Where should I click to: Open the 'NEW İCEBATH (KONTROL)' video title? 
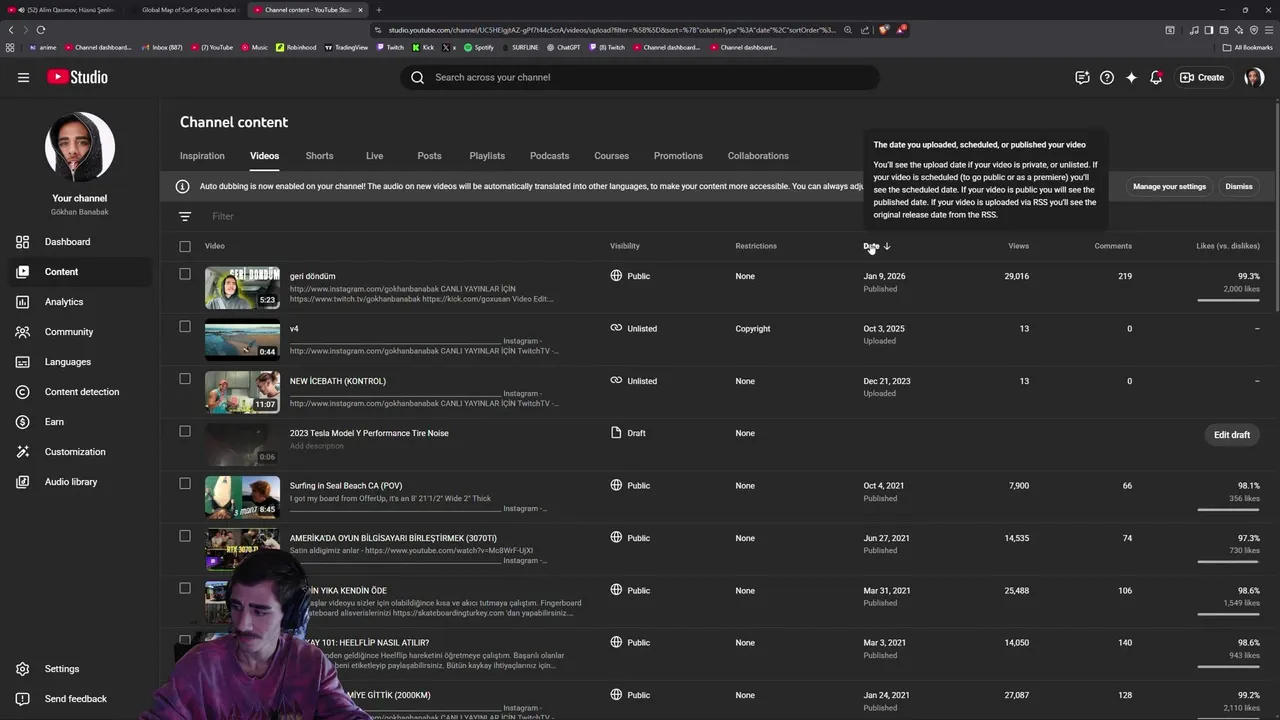[338, 381]
